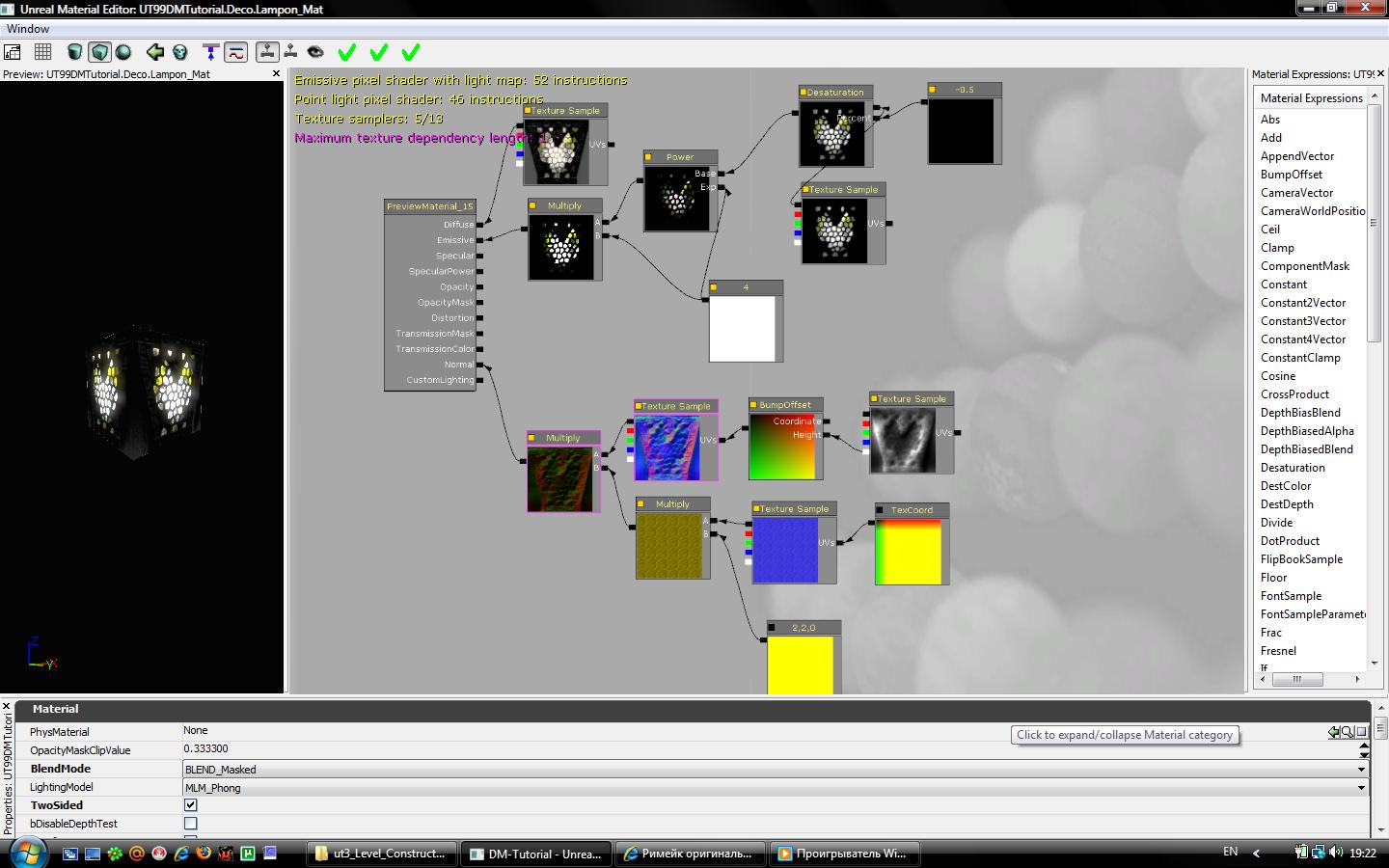Toggle the grid display toolbar icon
Screen dimensions: 1389x868
click(x=43, y=52)
